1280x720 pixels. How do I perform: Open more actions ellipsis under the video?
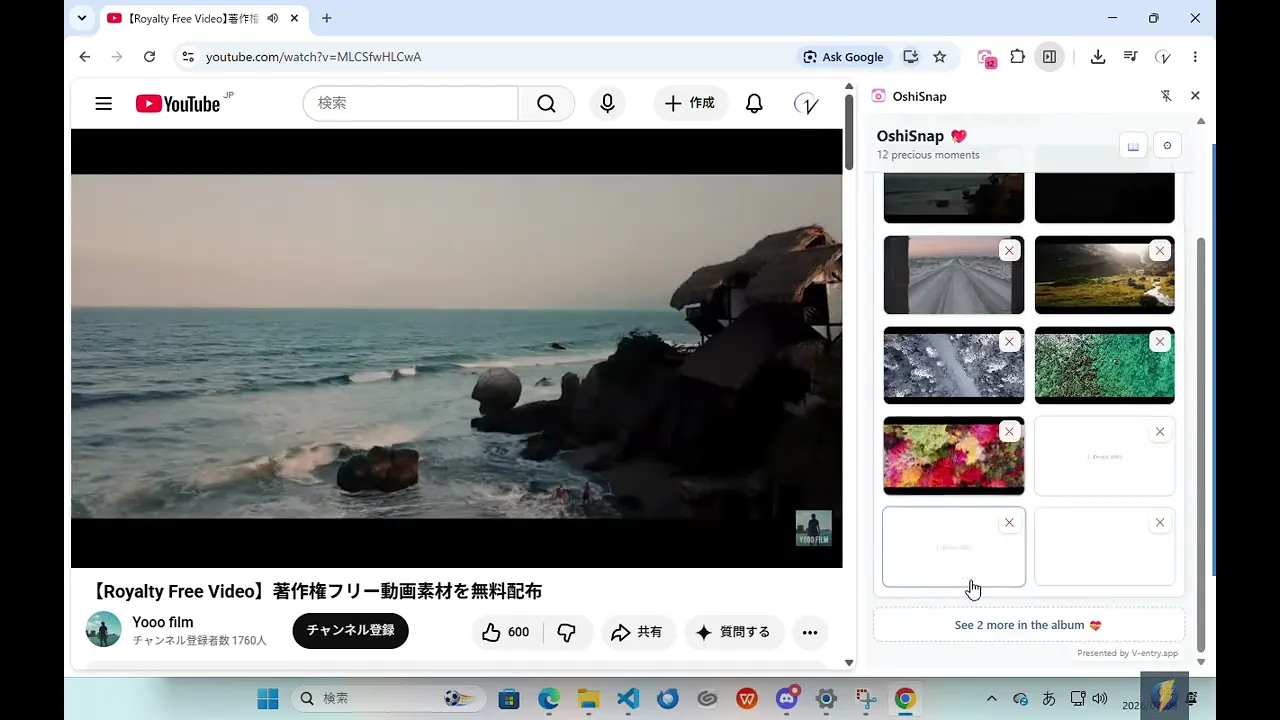click(x=810, y=632)
